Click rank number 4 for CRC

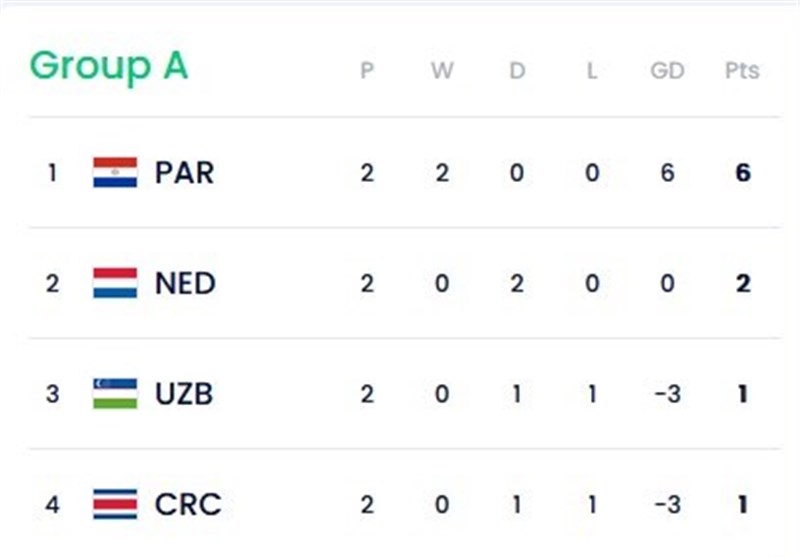click(x=52, y=505)
